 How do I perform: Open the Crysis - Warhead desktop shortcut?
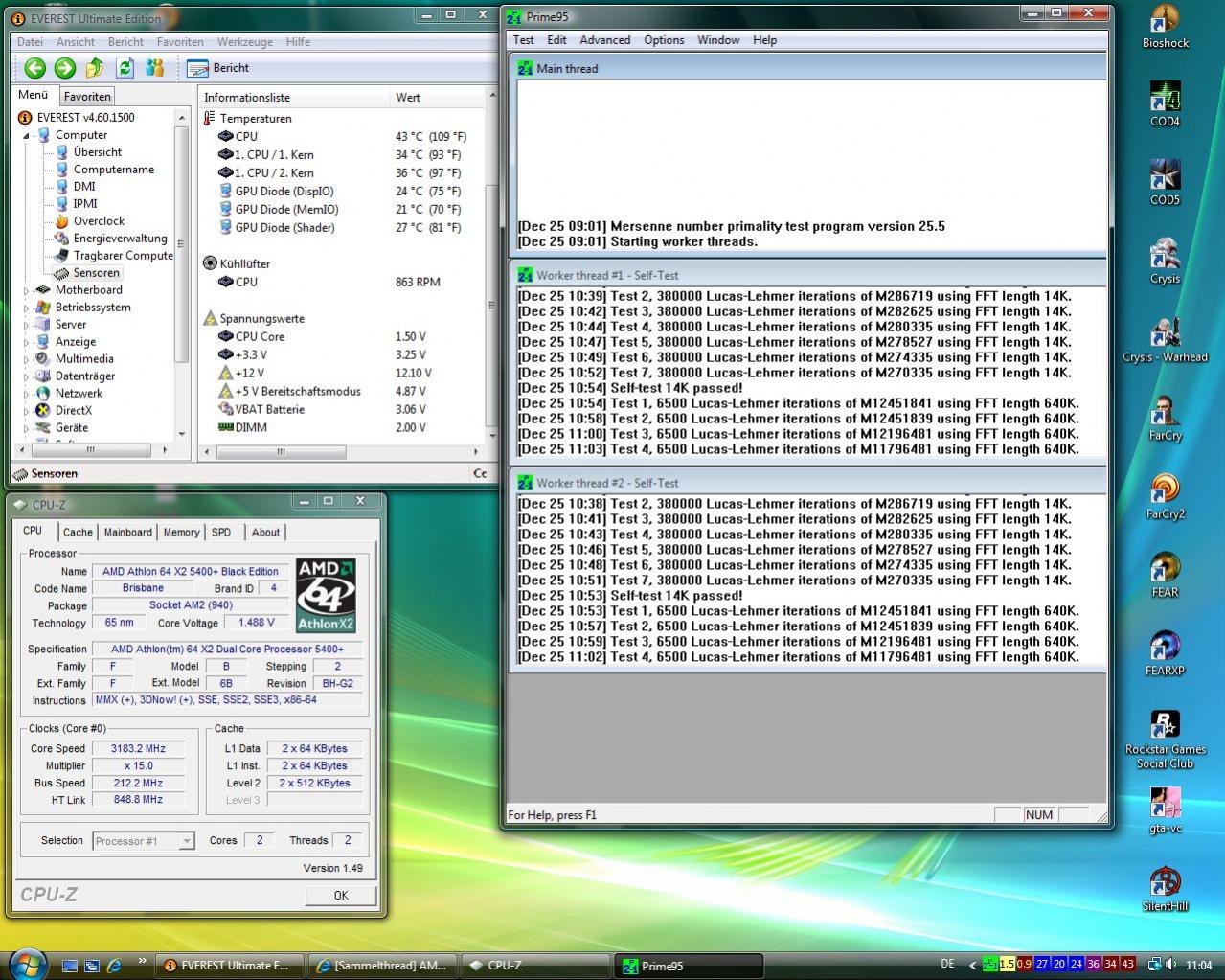click(x=1165, y=340)
